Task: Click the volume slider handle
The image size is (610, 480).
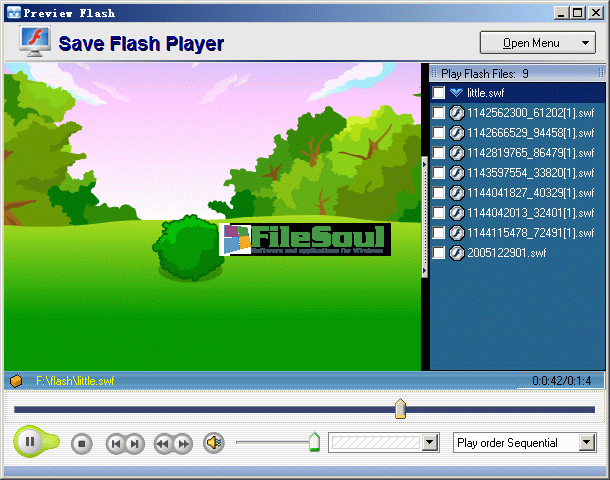Action: pyautogui.click(x=314, y=441)
